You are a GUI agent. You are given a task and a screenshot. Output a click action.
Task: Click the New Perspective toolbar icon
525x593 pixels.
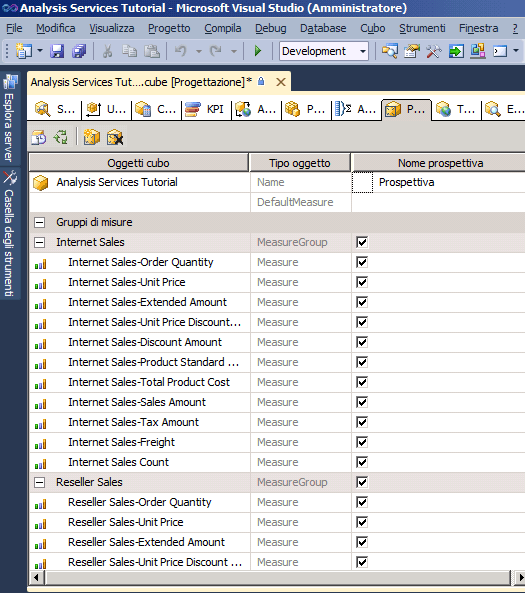click(92, 137)
